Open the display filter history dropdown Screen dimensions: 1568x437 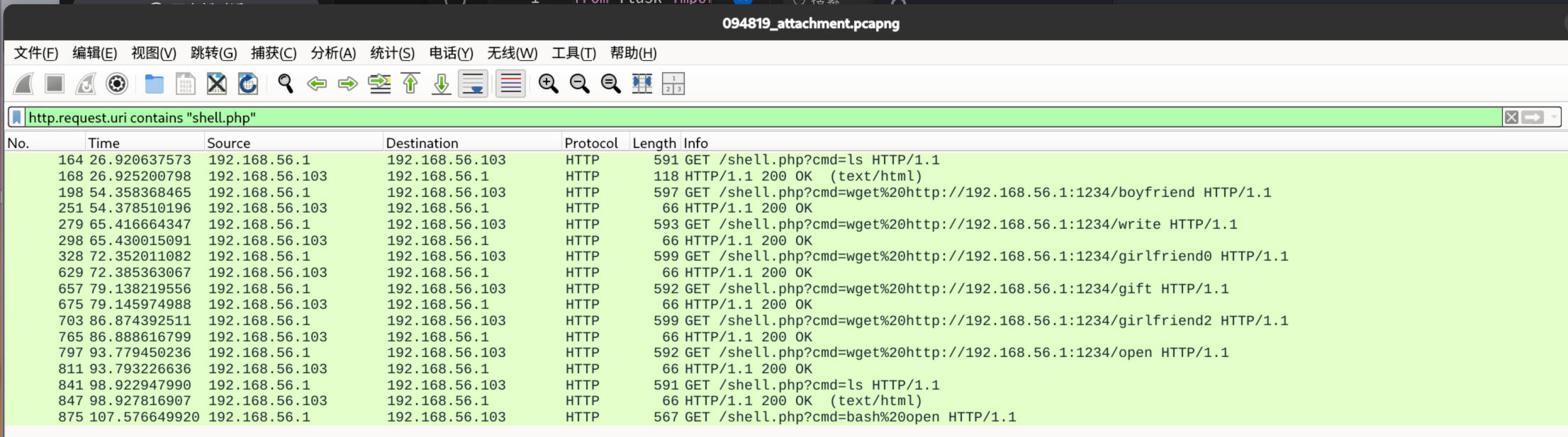click(1554, 118)
